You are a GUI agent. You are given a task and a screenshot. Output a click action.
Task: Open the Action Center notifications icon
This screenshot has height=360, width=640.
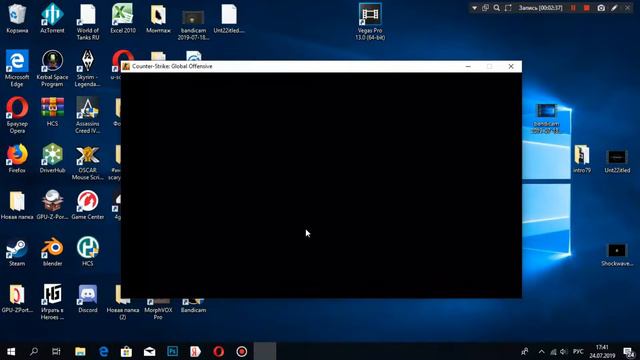(x=629, y=351)
